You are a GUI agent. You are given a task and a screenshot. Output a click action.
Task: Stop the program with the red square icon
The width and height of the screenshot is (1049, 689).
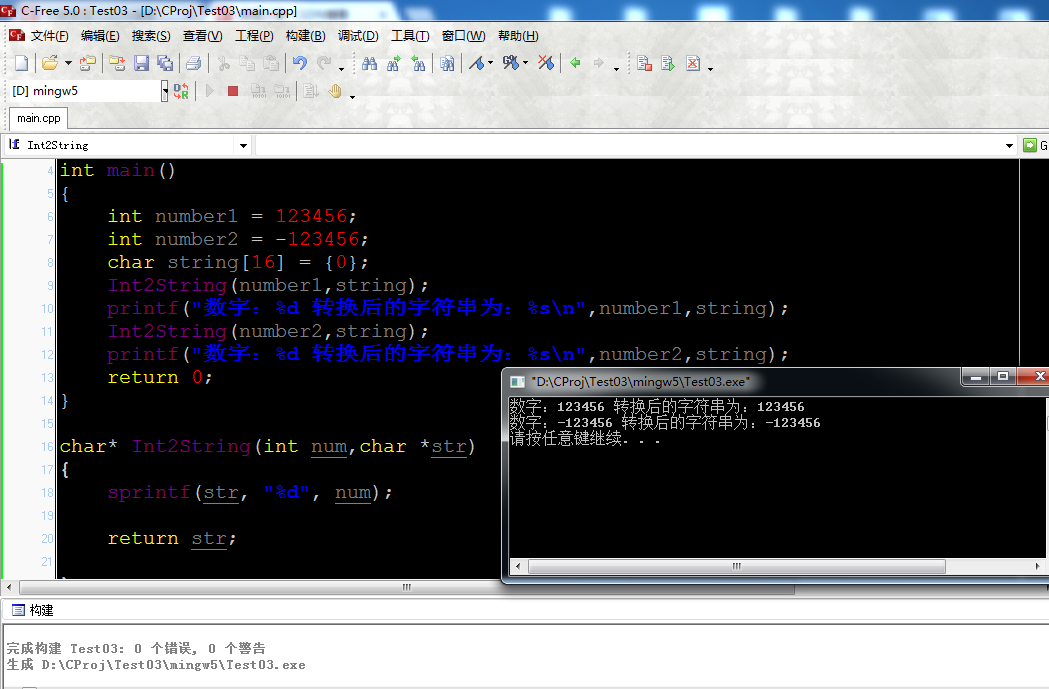[x=233, y=91]
